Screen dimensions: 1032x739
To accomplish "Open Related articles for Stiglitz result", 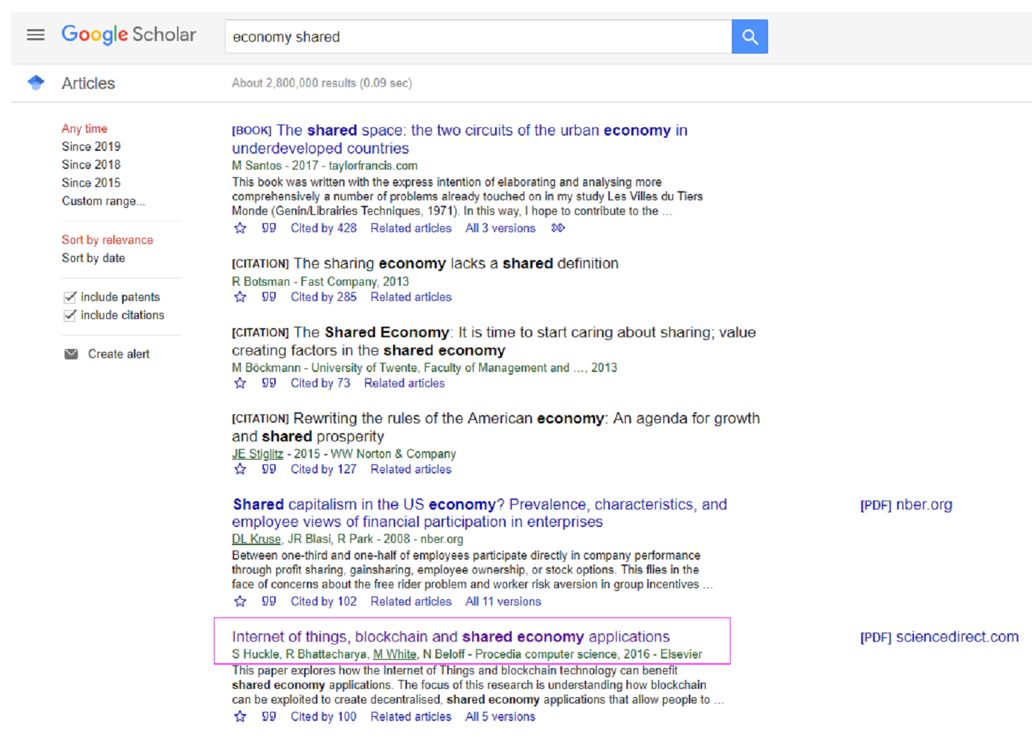I will pyautogui.click(x=411, y=470).
